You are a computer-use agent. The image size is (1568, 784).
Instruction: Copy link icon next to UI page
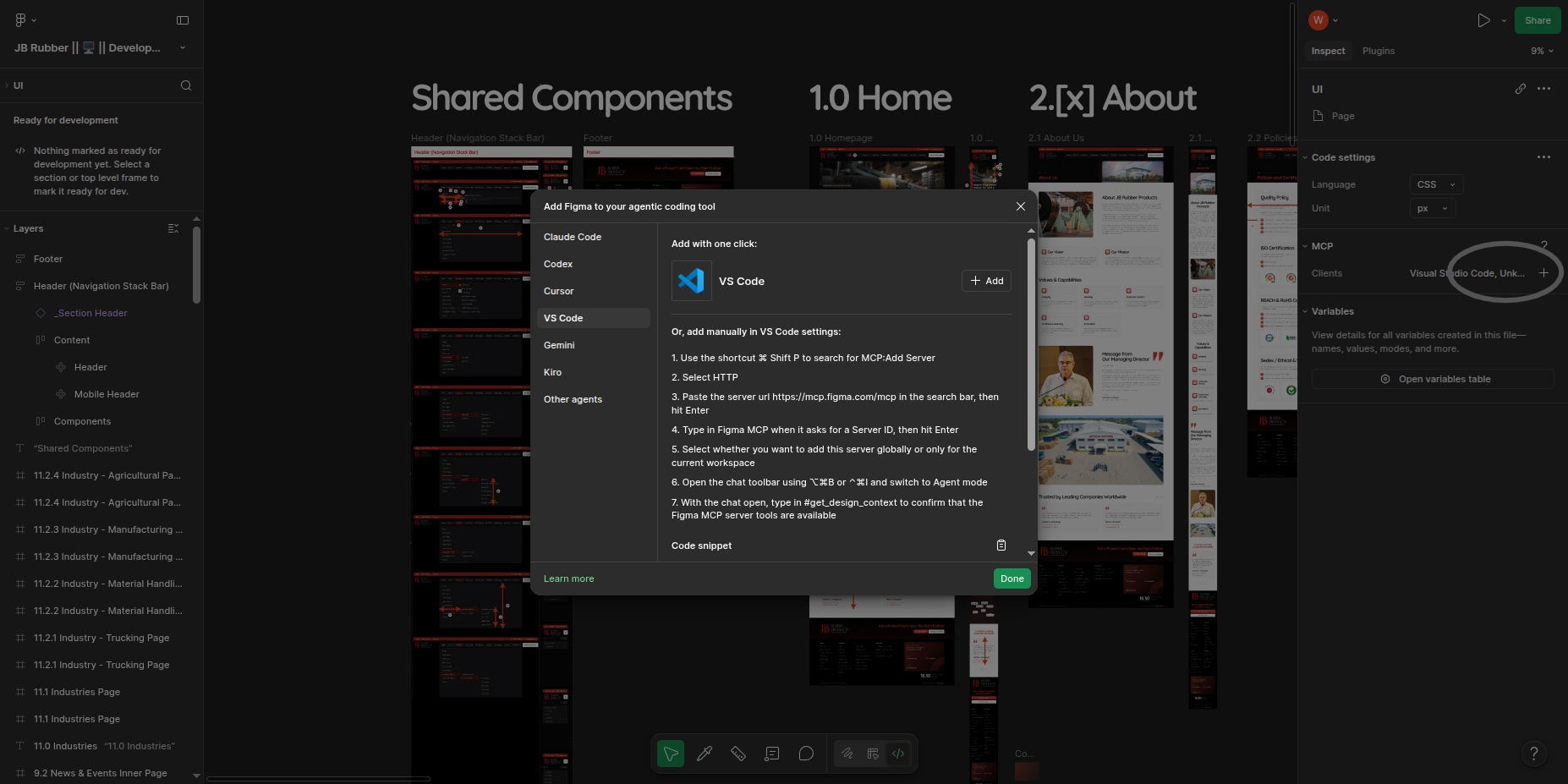coord(1521,89)
